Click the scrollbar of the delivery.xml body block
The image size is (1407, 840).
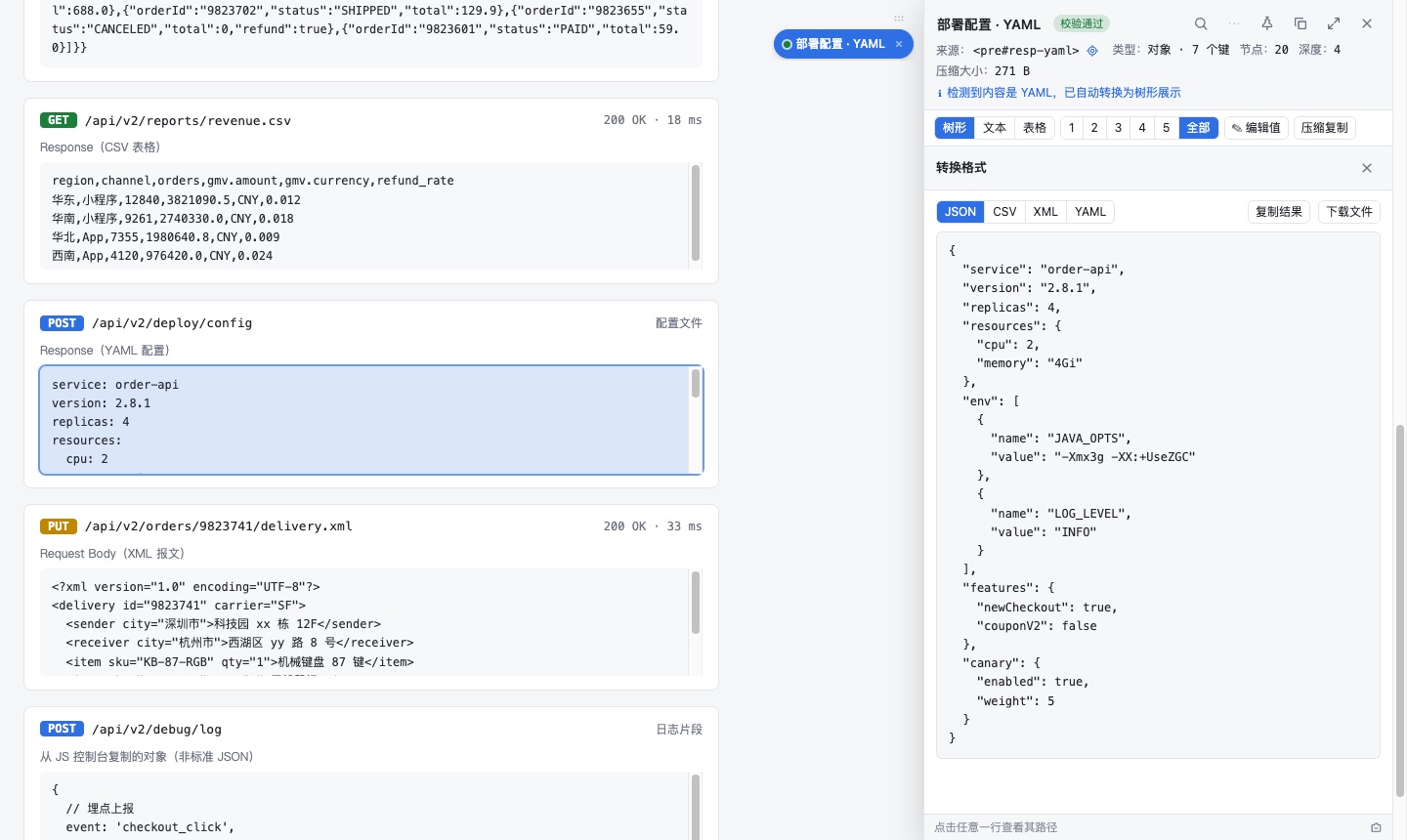[696, 603]
